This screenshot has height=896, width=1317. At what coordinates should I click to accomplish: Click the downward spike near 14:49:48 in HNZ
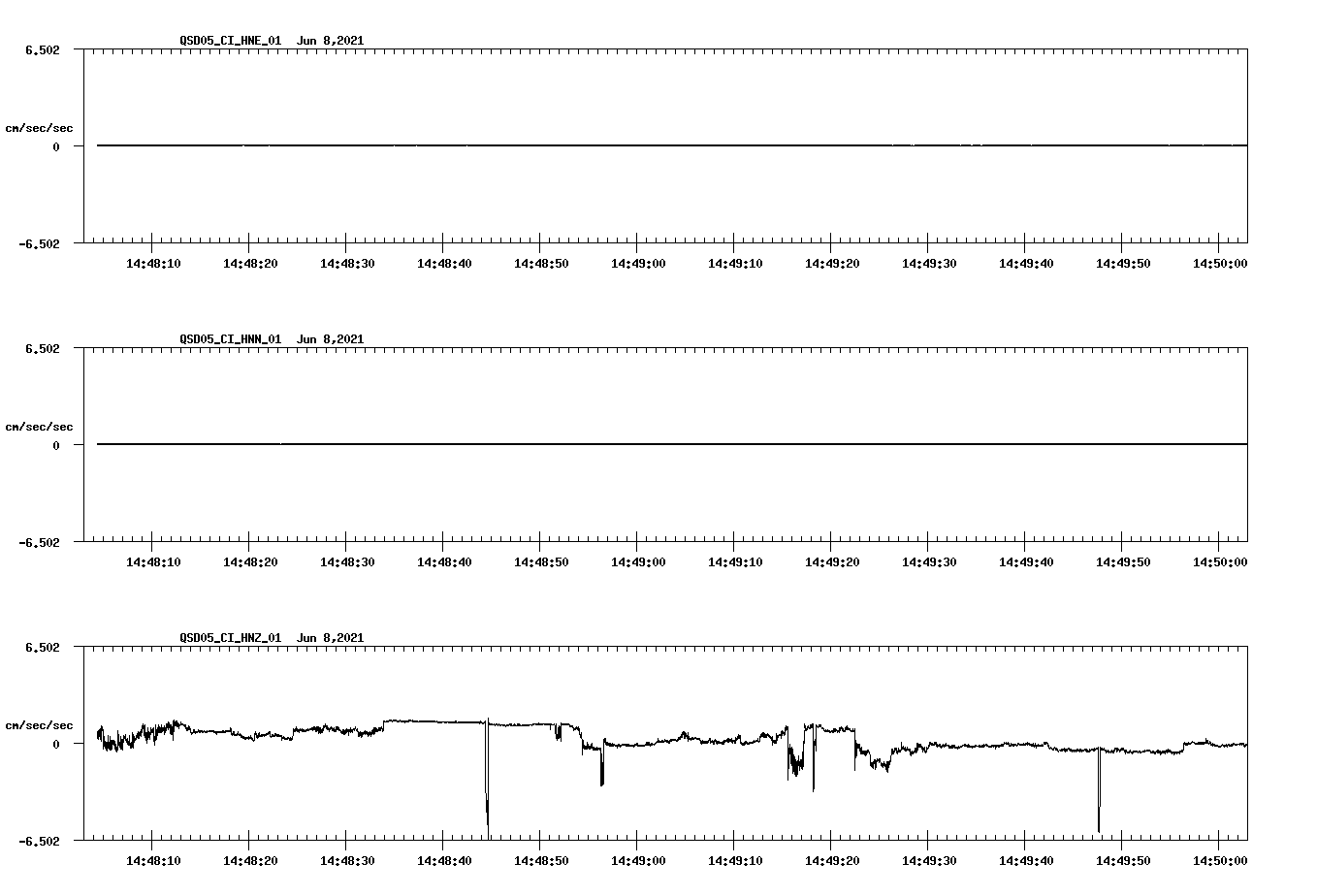[1099, 790]
